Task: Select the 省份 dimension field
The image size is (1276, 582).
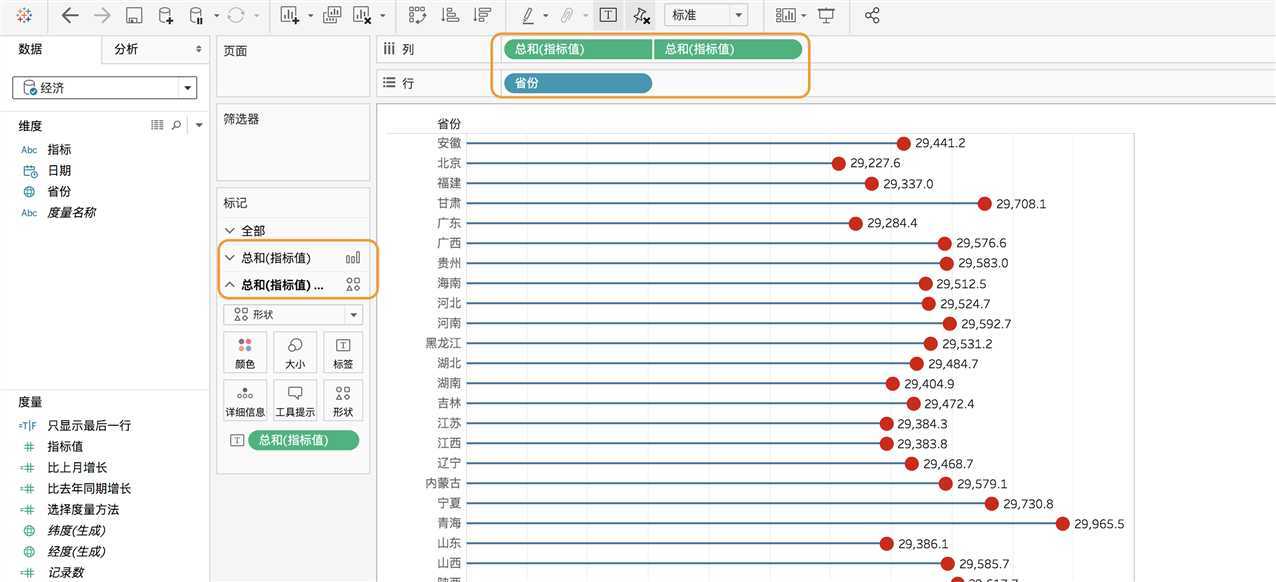Action: 59,192
